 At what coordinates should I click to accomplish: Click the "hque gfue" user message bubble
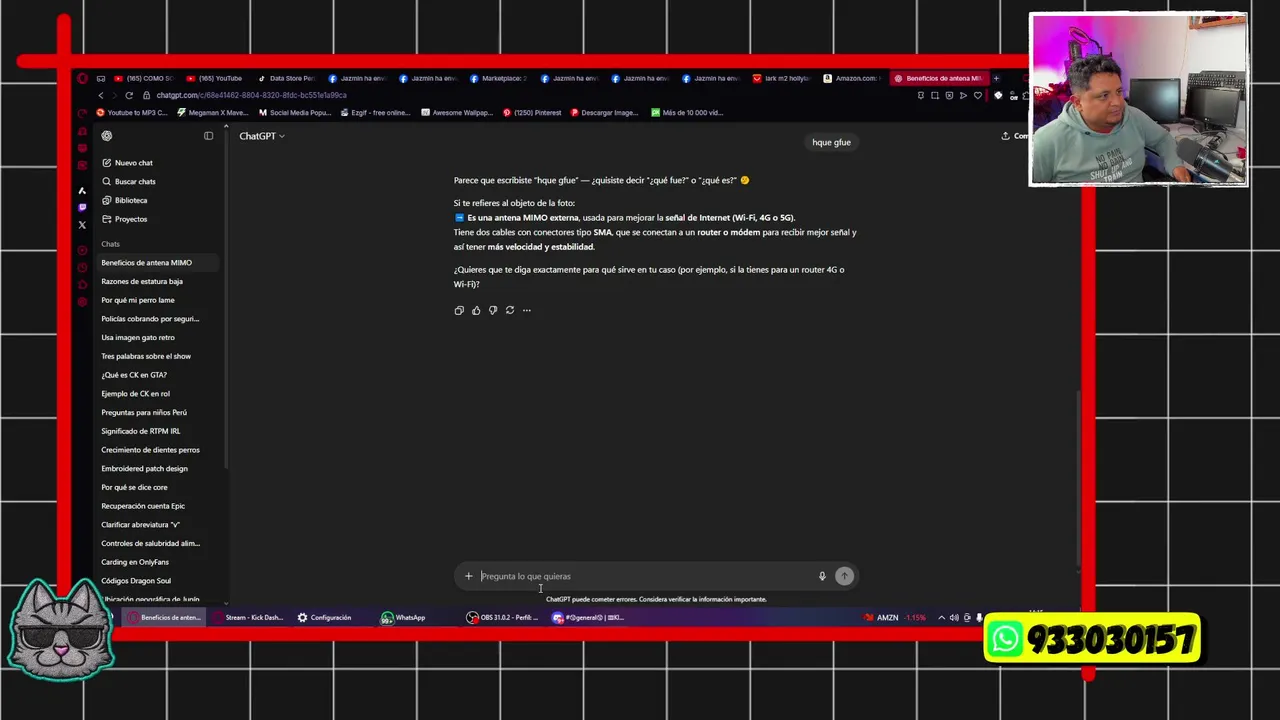click(831, 143)
